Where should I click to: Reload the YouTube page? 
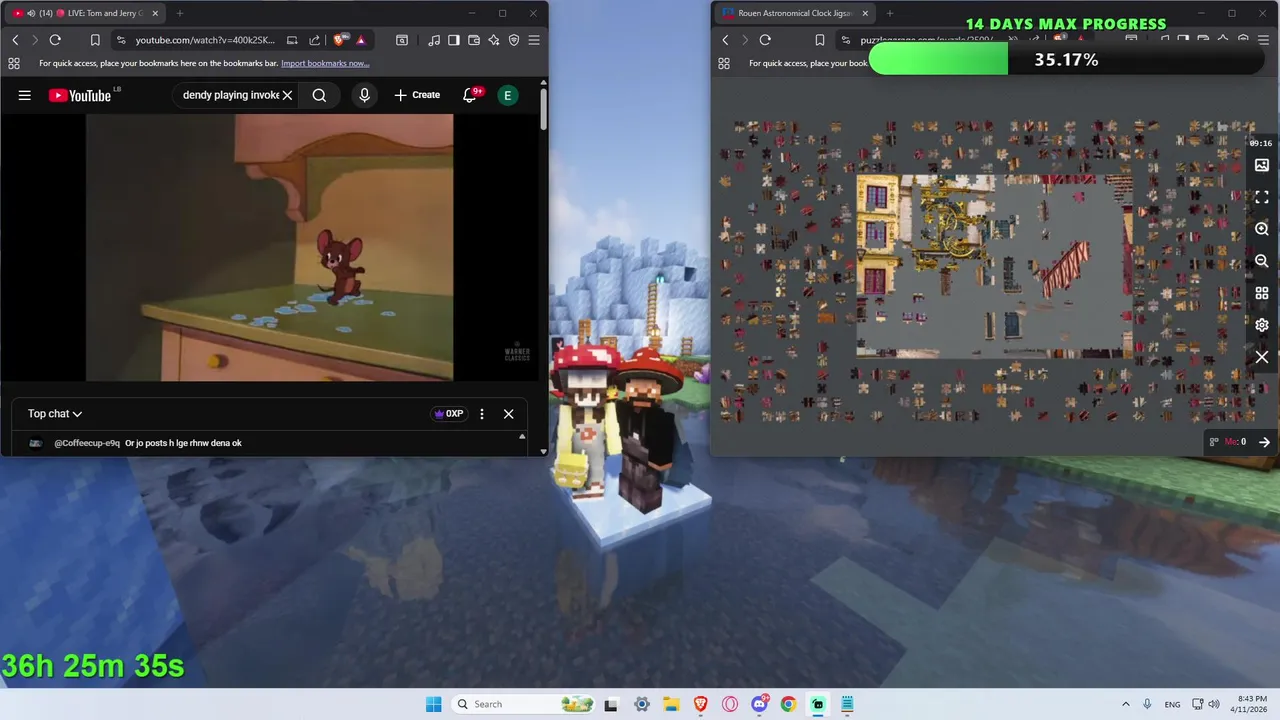(55, 40)
